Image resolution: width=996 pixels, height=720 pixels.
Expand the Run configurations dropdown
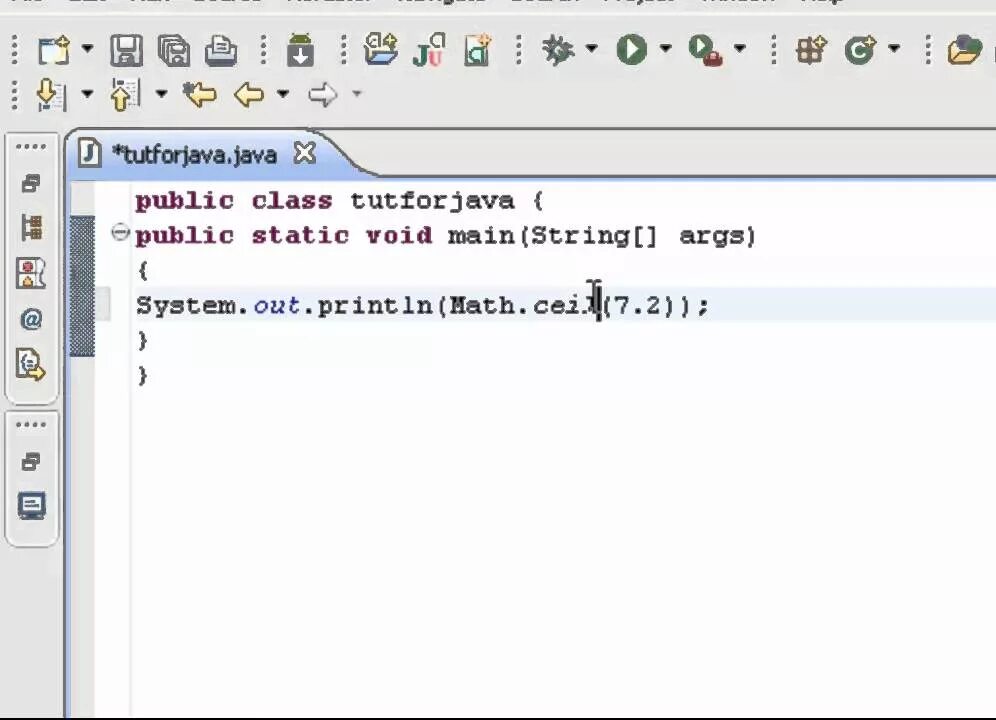pos(666,48)
